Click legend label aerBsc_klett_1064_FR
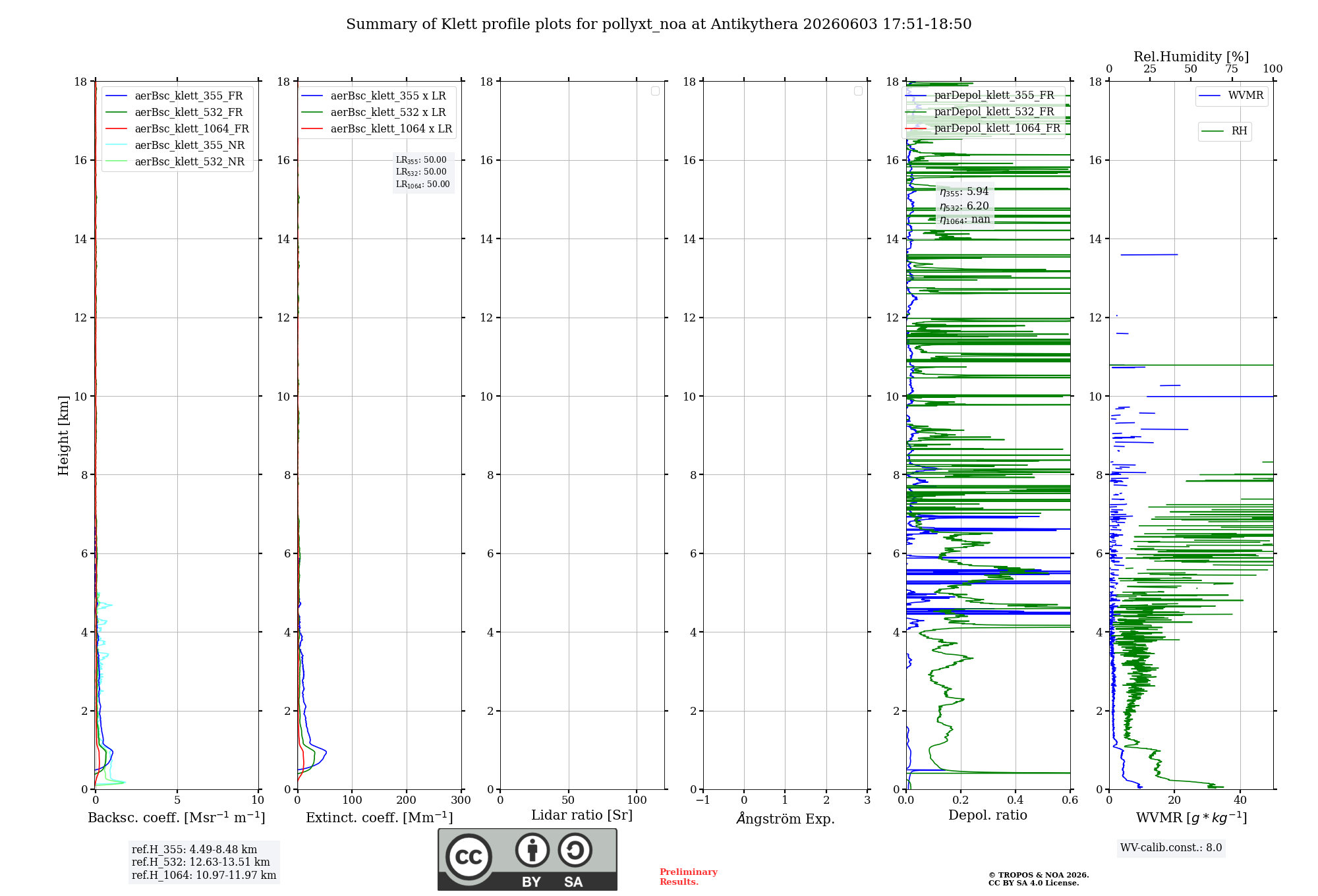 coord(192,128)
